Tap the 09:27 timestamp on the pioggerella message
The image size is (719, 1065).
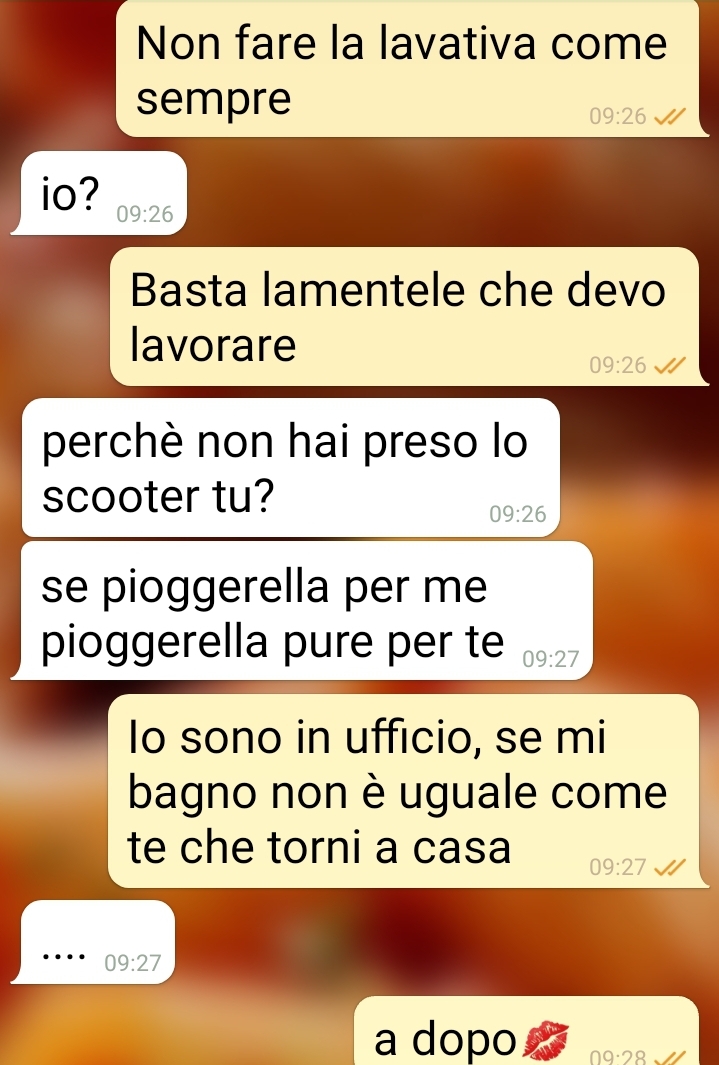tap(551, 659)
